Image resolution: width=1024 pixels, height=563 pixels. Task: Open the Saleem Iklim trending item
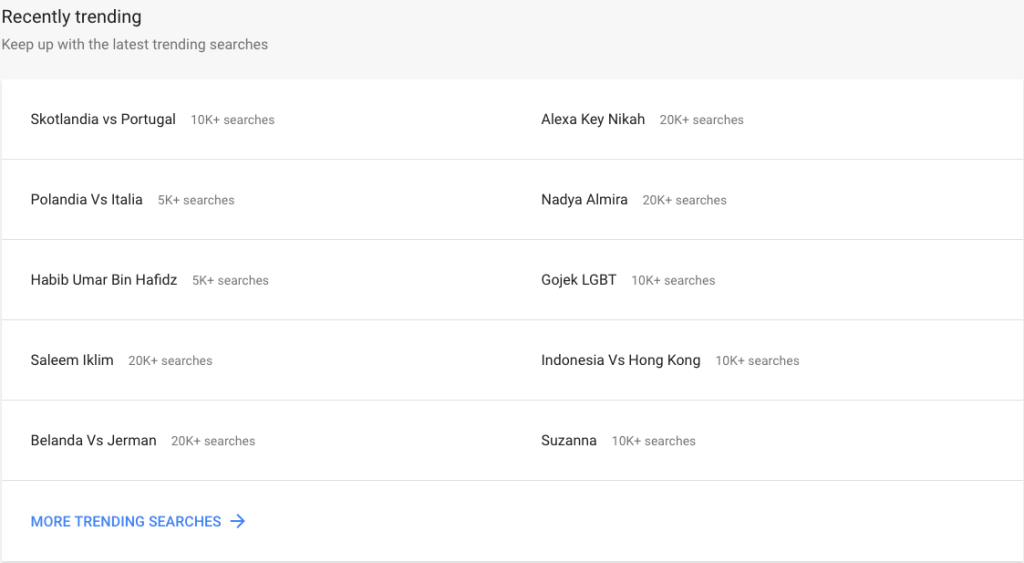pyautogui.click(x=72, y=361)
